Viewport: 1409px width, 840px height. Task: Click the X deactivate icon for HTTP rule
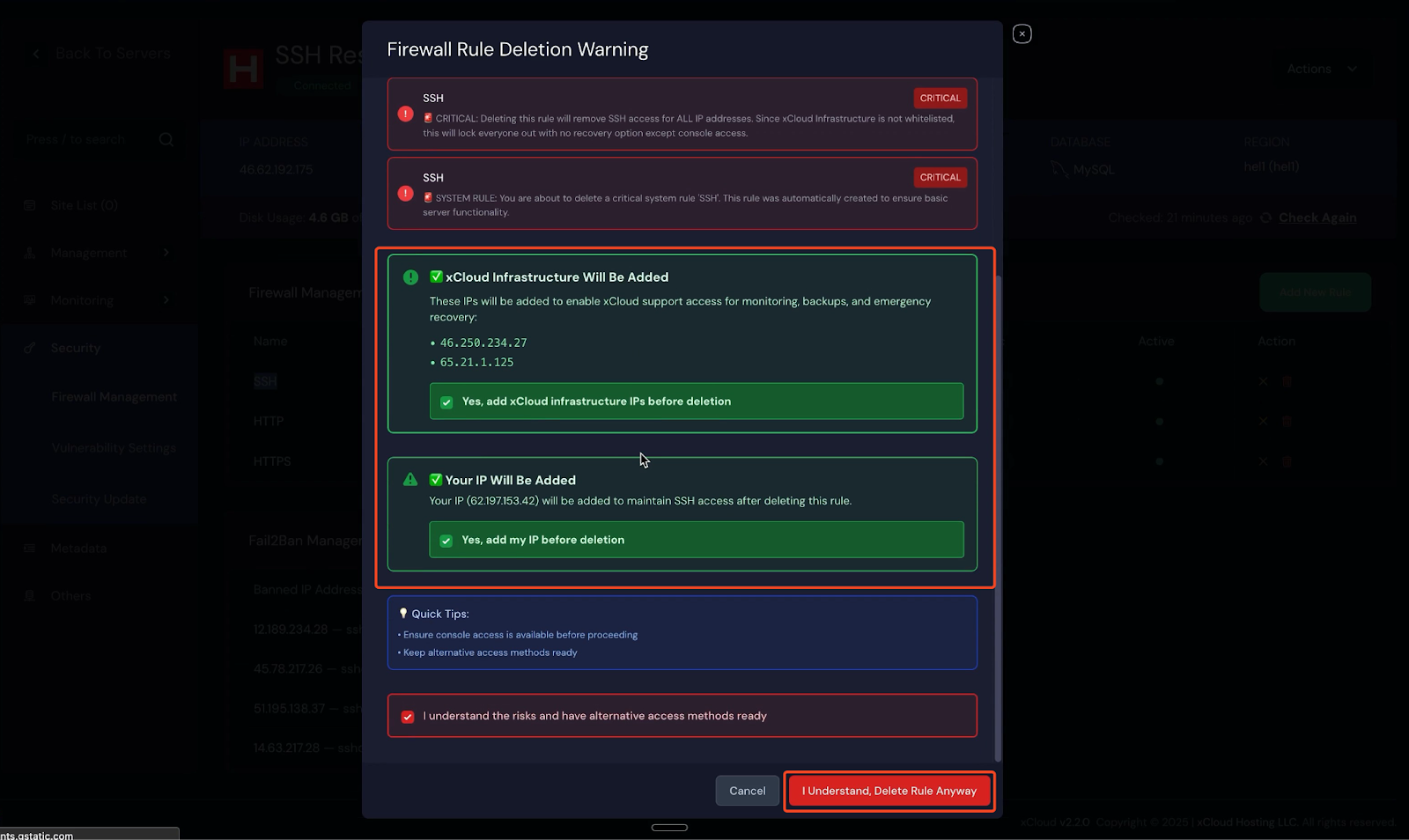pos(1262,421)
